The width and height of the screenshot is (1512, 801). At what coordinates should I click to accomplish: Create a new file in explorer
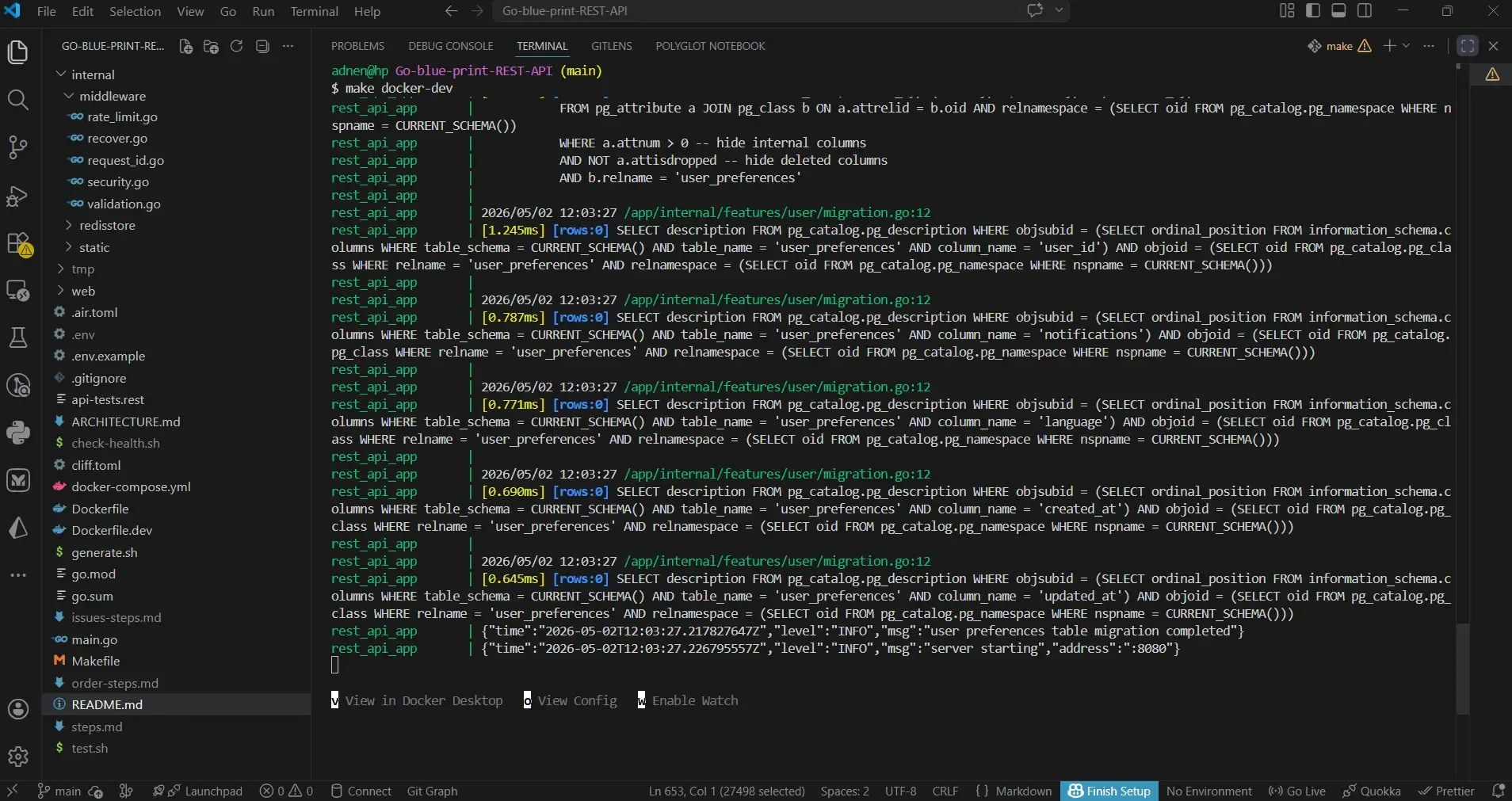click(185, 47)
